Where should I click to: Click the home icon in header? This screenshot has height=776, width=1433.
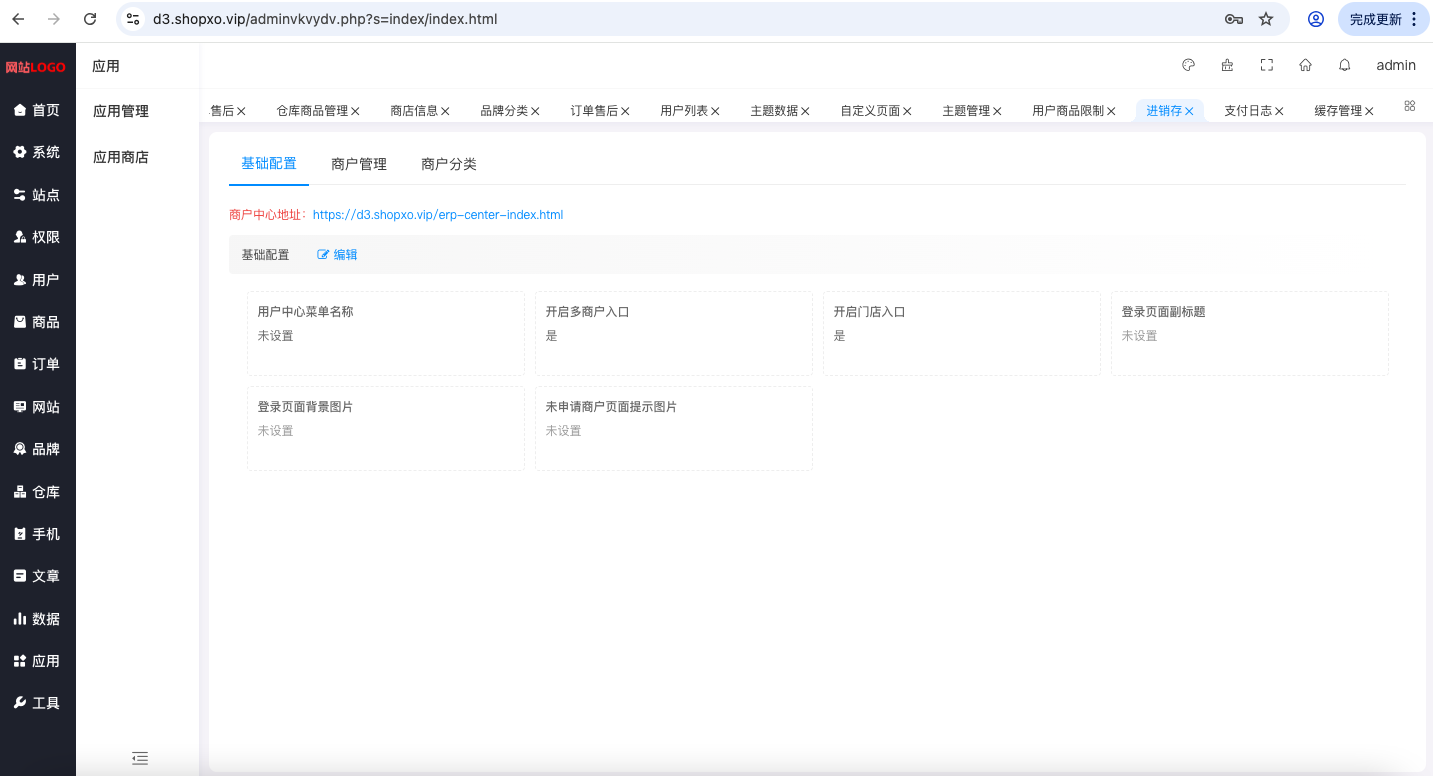[x=1305, y=65]
